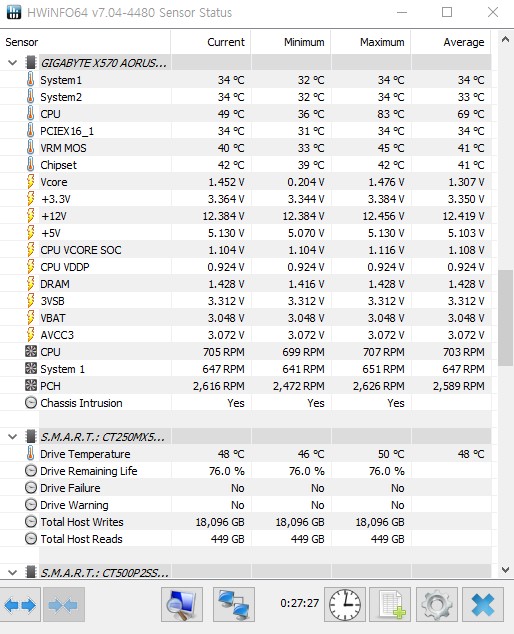Select the +5V voltage row
Screen dimensions: 514x634
point(245,233)
